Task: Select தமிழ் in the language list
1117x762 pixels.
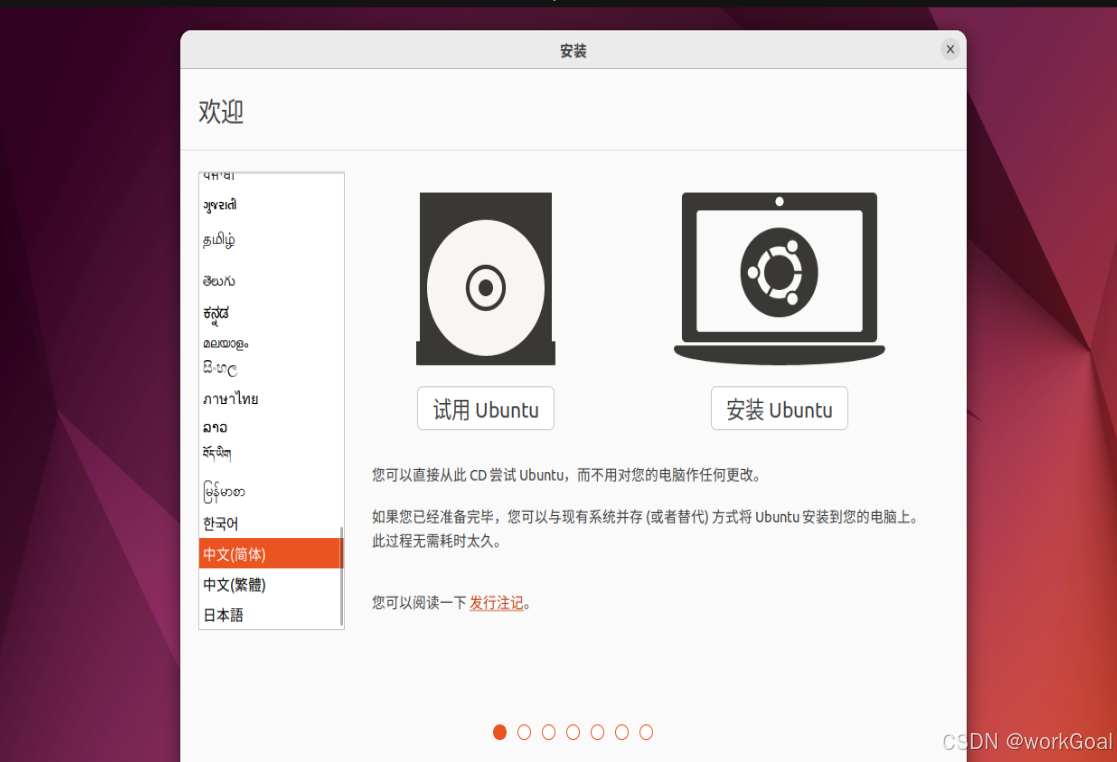Action: [271, 240]
